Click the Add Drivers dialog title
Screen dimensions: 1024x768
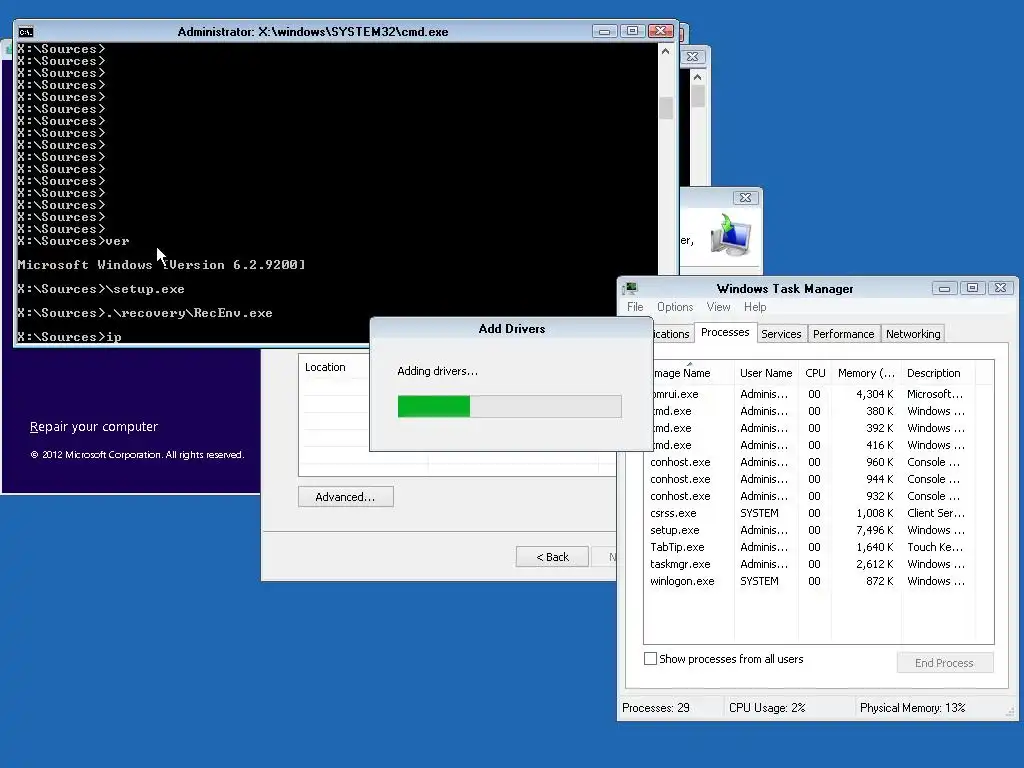pyautogui.click(x=511, y=328)
